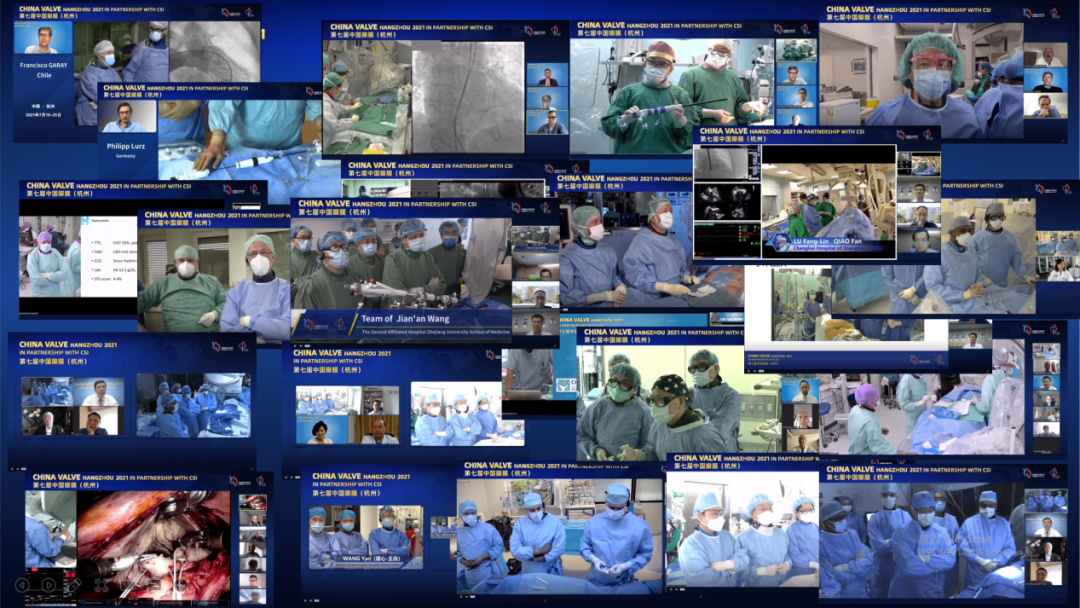The image size is (1080, 608).
Task: Open fluoroscopy image in Francisco GARAY panel
Action: click(x=214, y=52)
